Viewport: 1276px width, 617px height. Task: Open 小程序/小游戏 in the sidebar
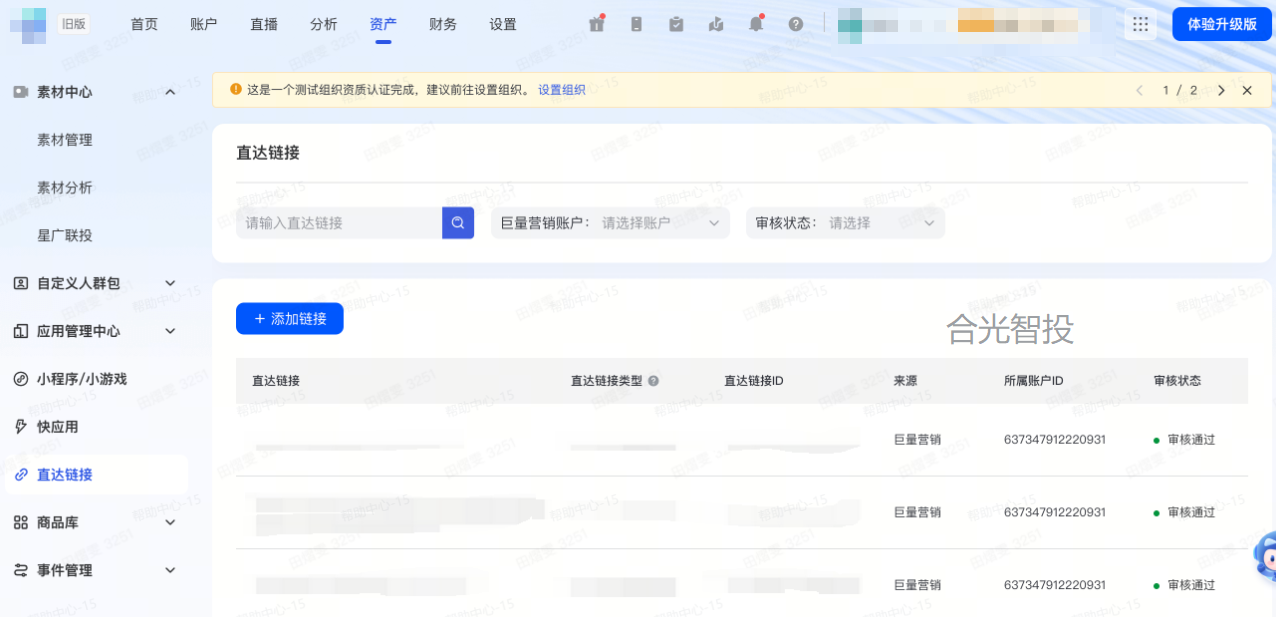(82, 379)
